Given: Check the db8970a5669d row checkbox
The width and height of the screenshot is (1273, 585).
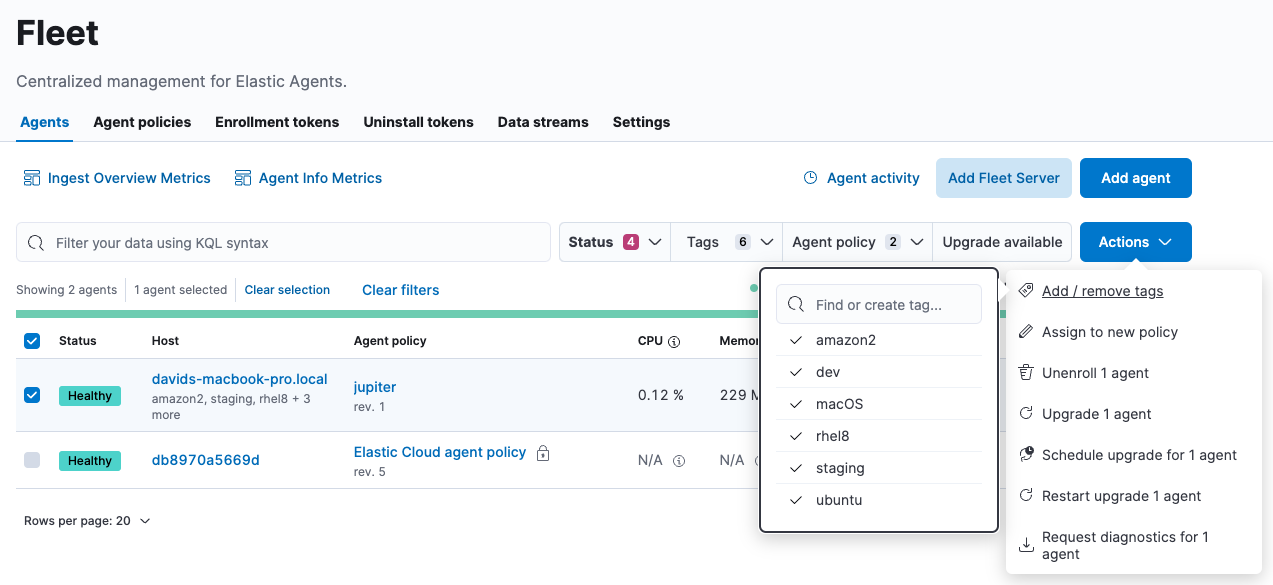Looking at the screenshot, I should [x=32, y=460].
